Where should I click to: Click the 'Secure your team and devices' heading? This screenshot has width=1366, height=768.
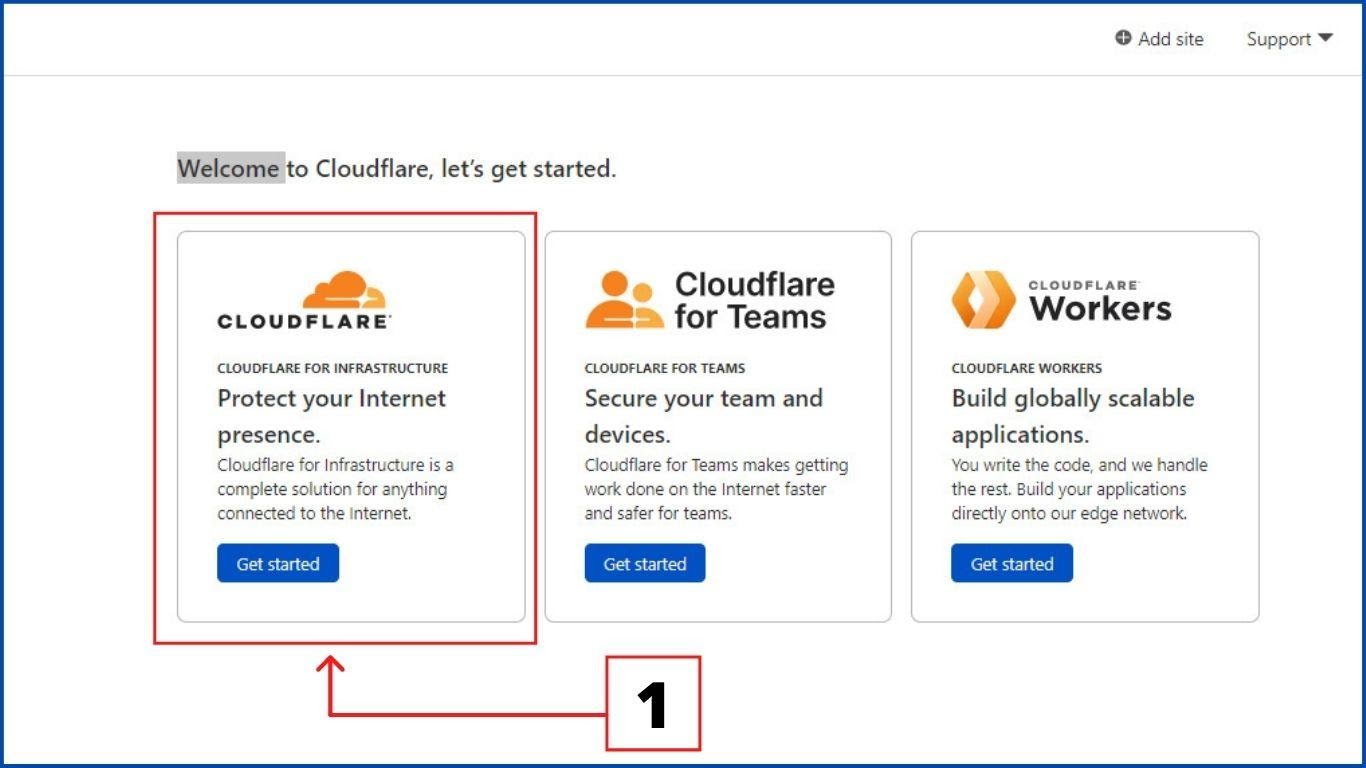tap(703, 416)
